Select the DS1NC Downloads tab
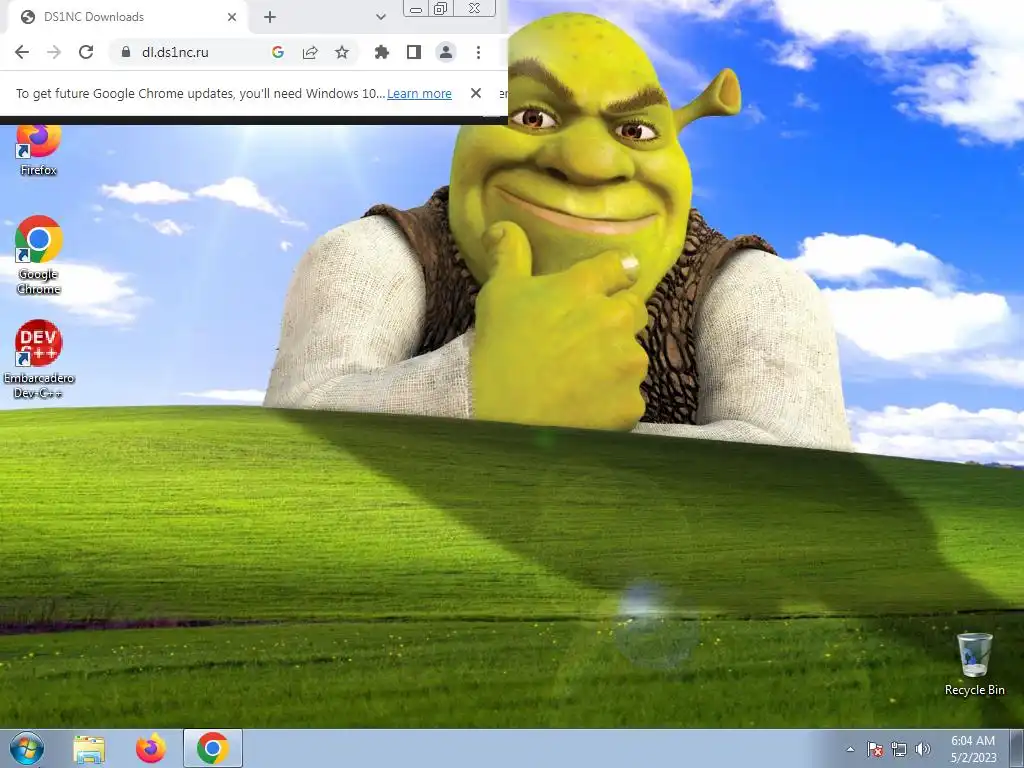The height and width of the screenshot is (768, 1024). click(x=127, y=17)
